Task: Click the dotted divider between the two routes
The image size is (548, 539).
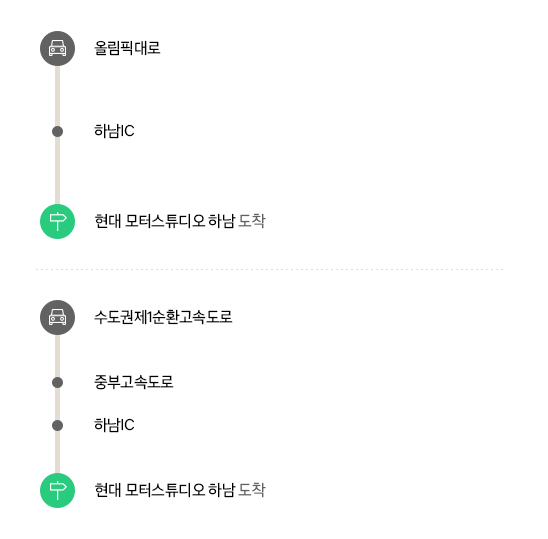Action: click(269, 270)
